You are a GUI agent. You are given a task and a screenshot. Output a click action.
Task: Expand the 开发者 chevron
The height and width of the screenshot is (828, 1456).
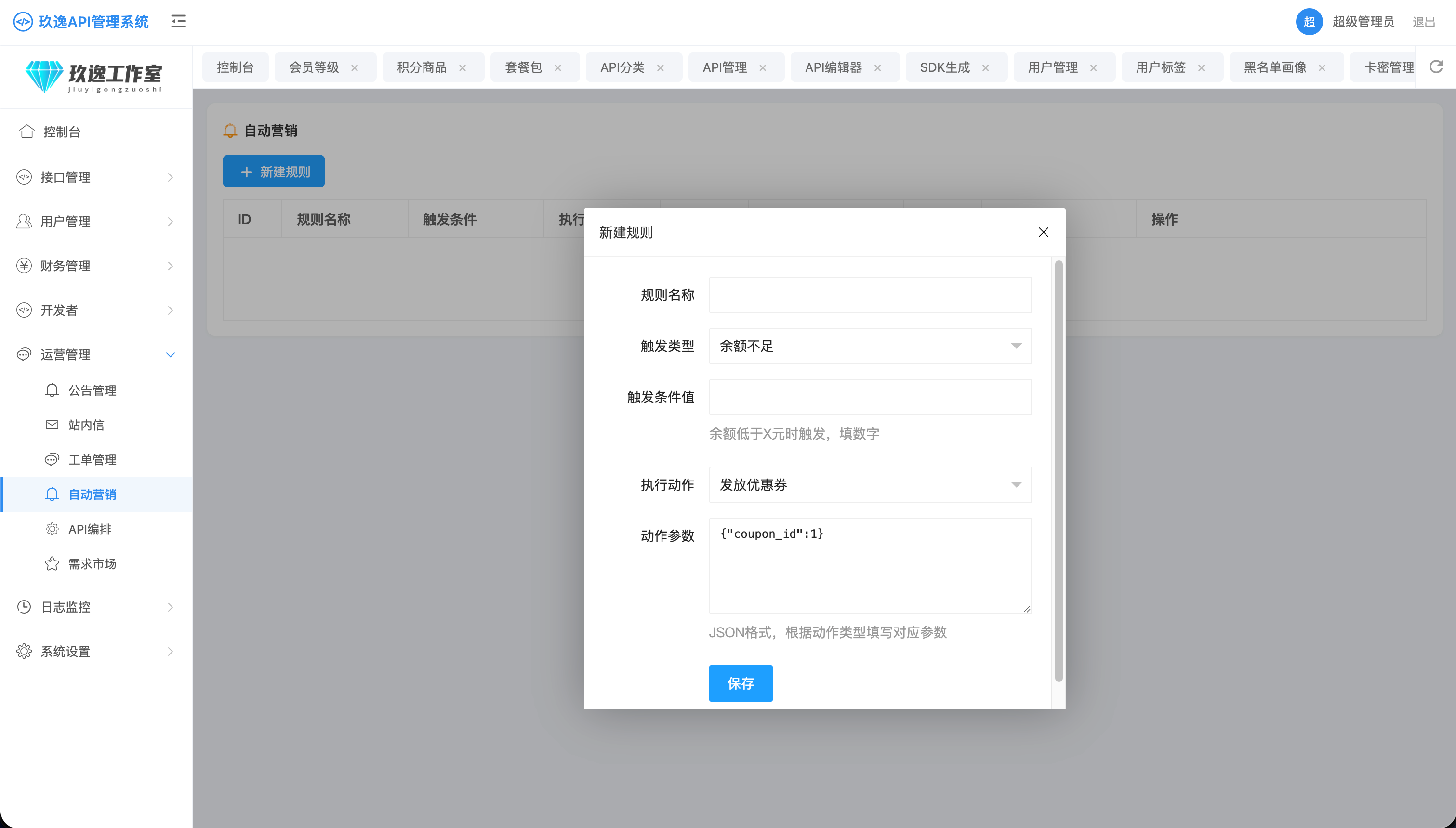pyautogui.click(x=170, y=310)
